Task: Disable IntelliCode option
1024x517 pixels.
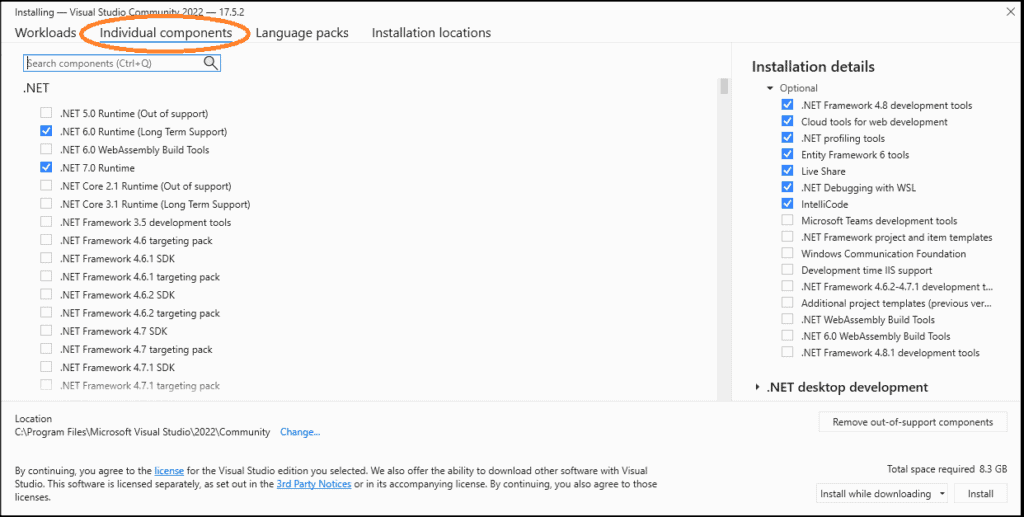Action: click(x=788, y=204)
